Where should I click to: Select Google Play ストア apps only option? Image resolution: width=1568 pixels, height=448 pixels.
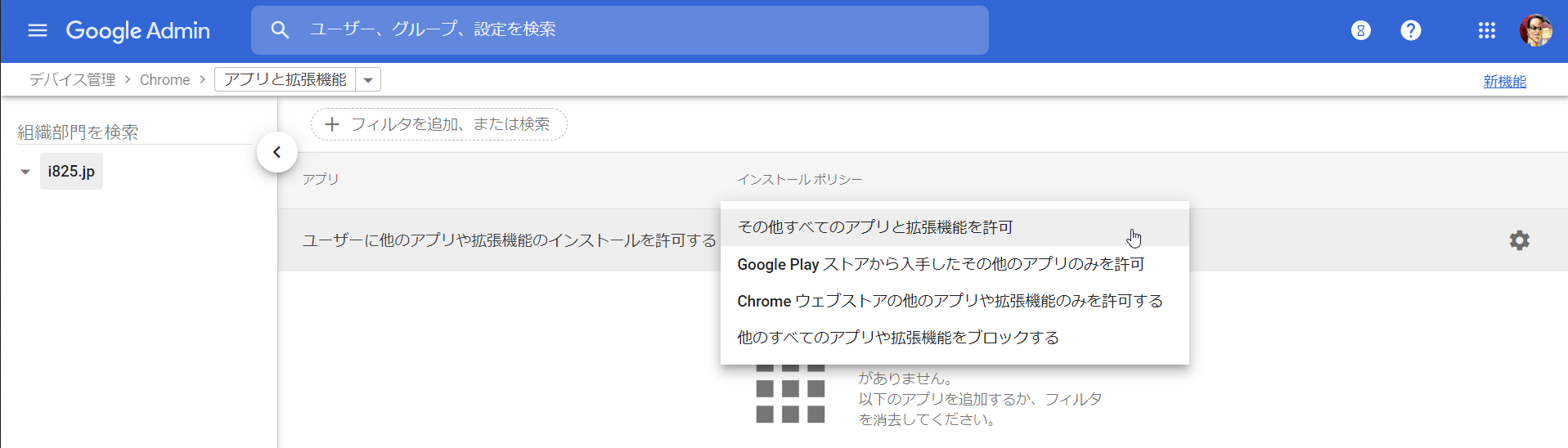click(x=955, y=264)
